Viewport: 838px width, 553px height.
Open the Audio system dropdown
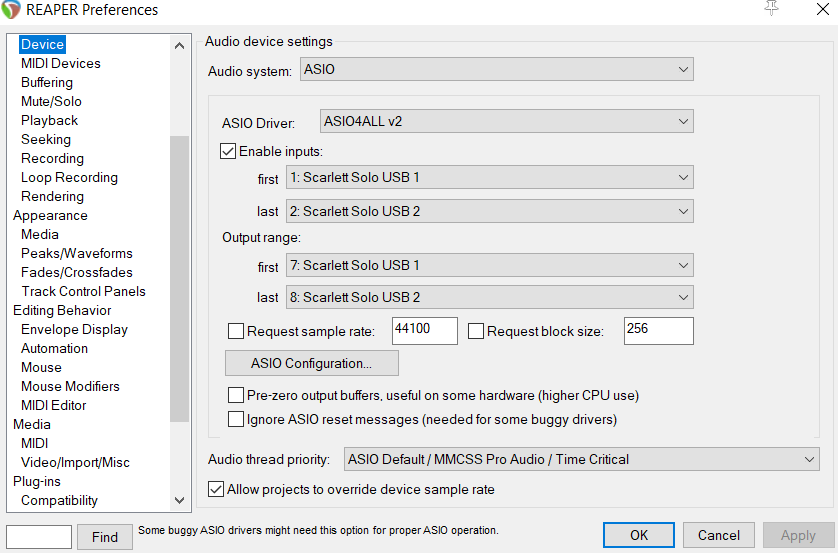coord(496,69)
